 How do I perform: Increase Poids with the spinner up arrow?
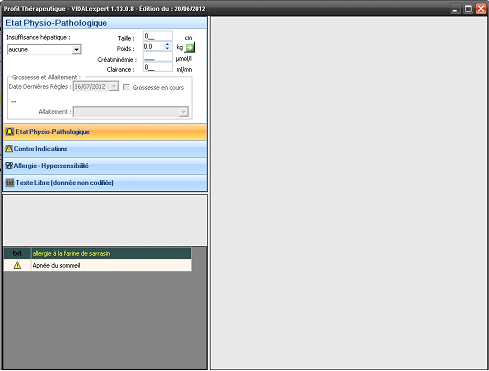167,44
